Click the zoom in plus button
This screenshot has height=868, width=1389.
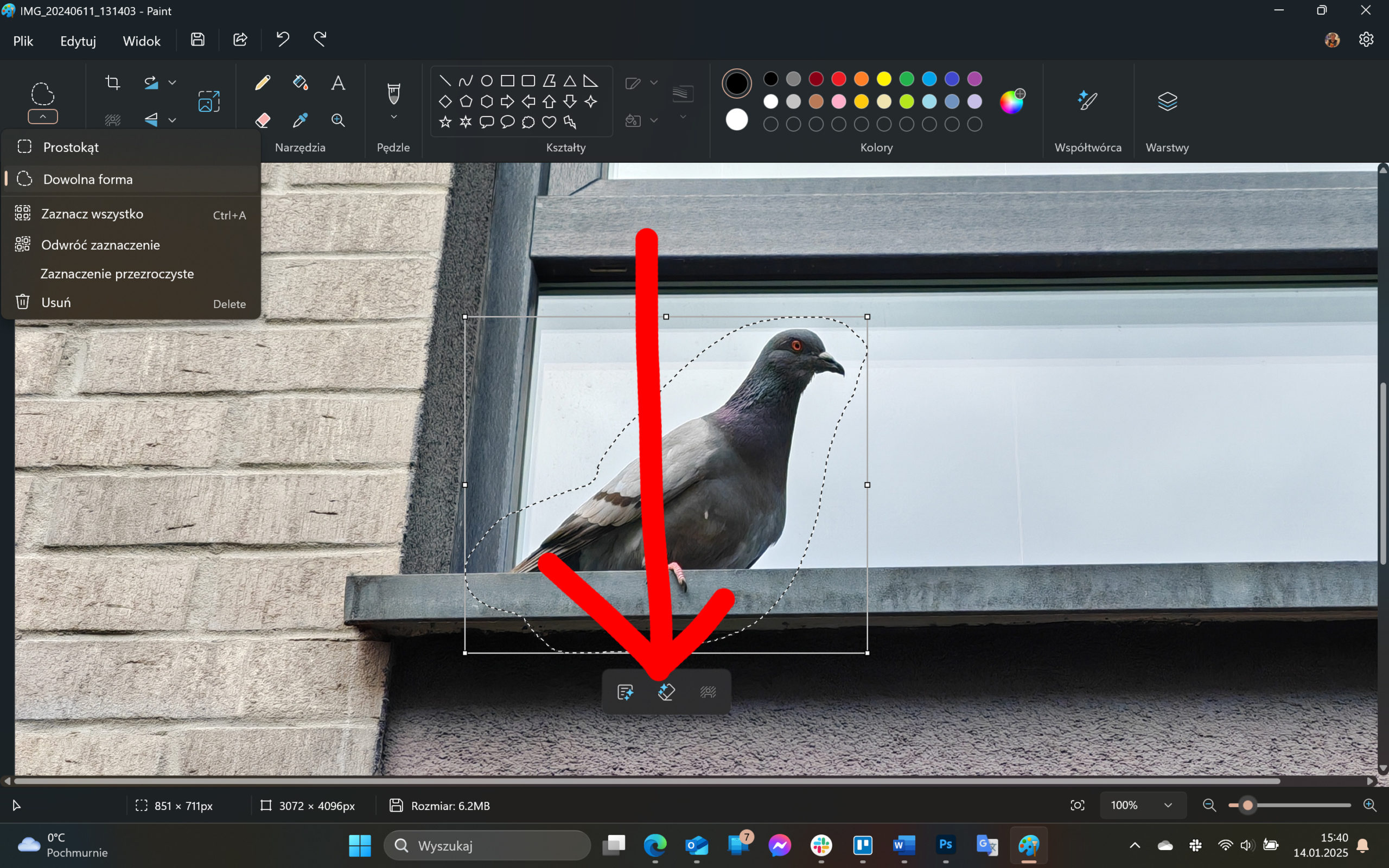1370,806
